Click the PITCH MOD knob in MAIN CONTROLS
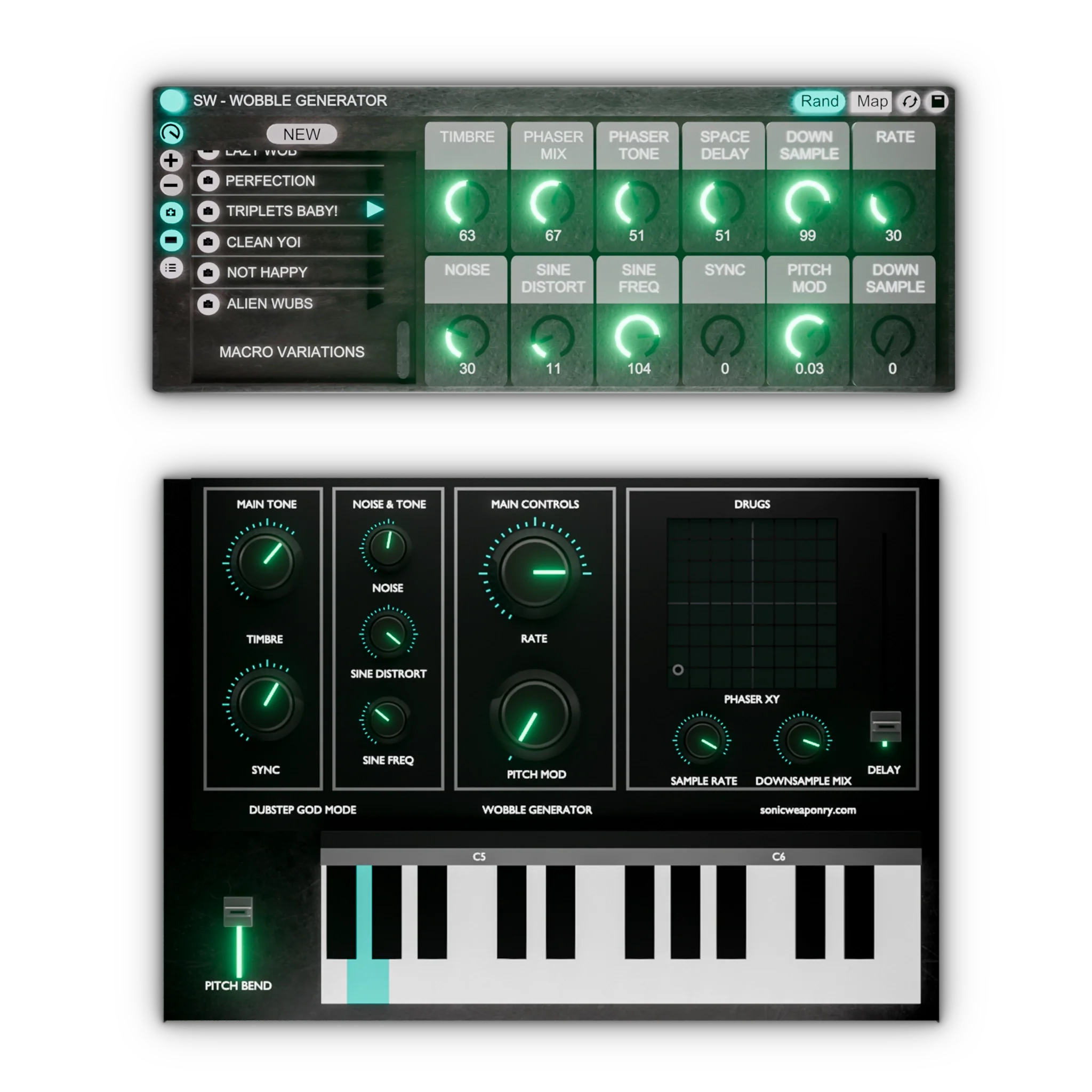The height and width of the screenshot is (1092, 1092). click(x=534, y=716)
